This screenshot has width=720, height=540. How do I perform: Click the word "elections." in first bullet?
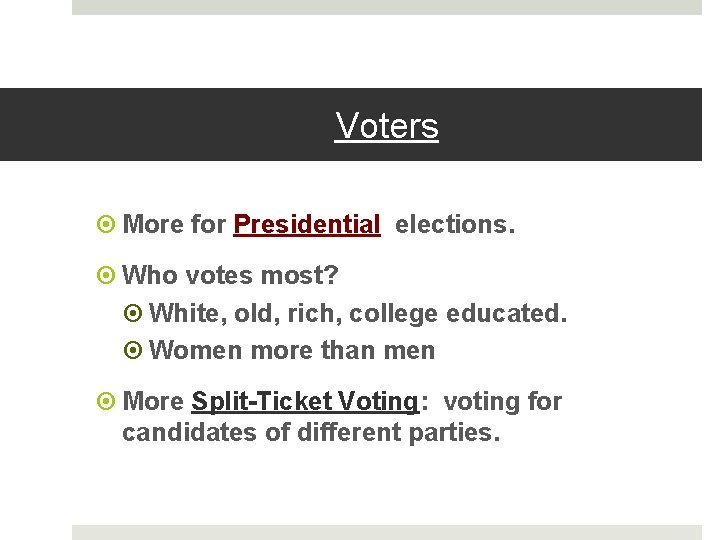coord(455,225)
